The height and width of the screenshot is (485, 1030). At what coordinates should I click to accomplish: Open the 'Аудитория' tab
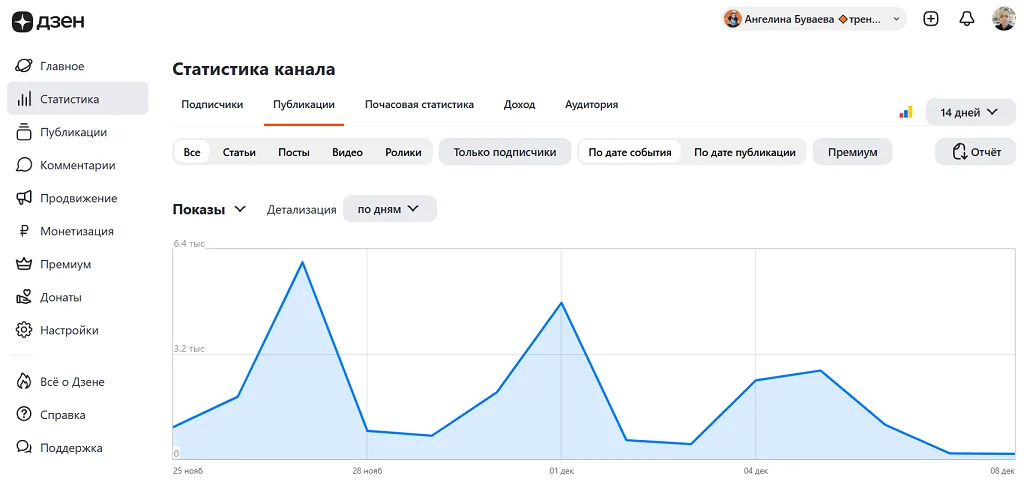591,104
